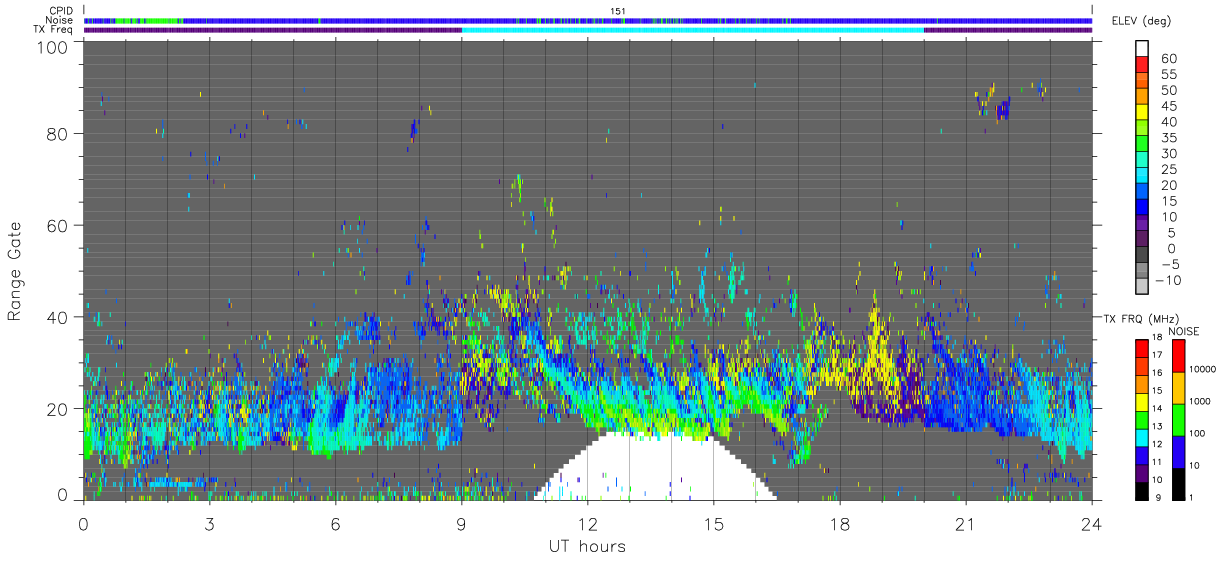
Task: Select the UT hours x-axis title
Action: coord(587,546)
